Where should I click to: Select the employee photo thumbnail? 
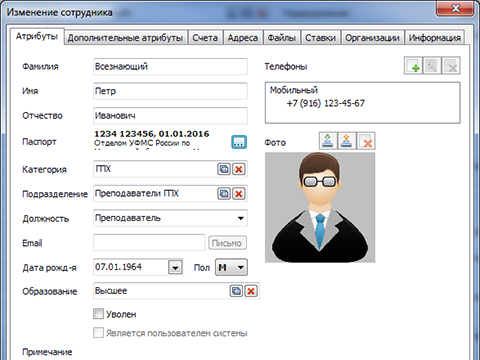(320, 207)
